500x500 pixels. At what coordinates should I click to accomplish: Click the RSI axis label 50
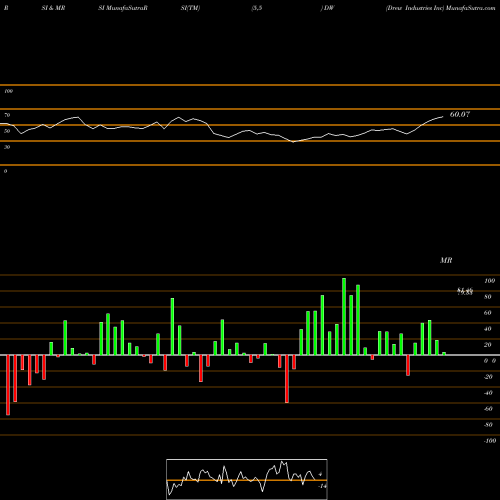click(7, 131)
